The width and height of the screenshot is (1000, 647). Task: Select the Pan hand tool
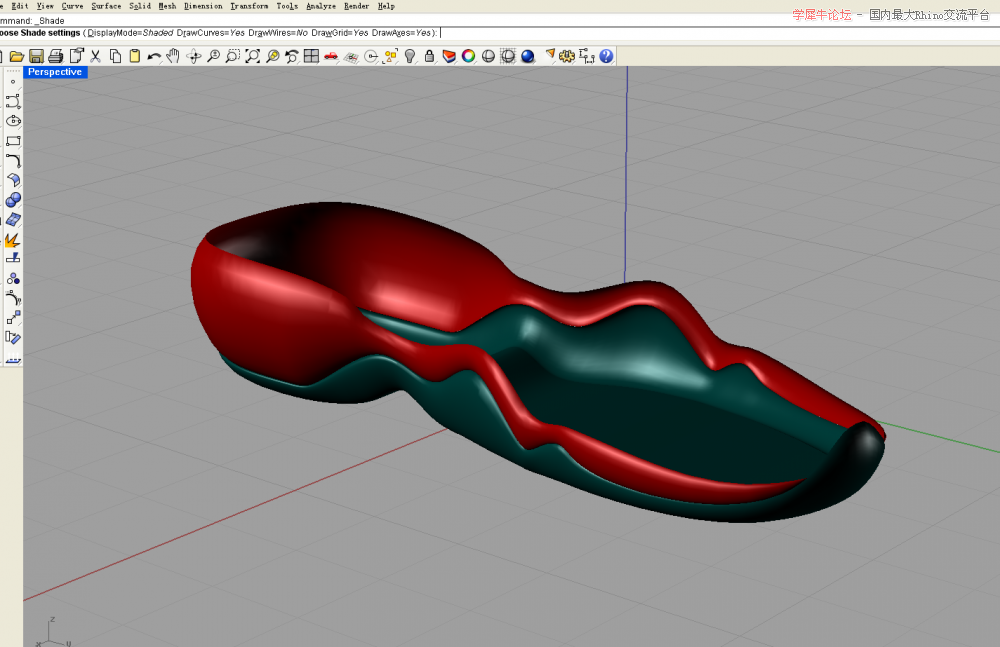point(173,56)
